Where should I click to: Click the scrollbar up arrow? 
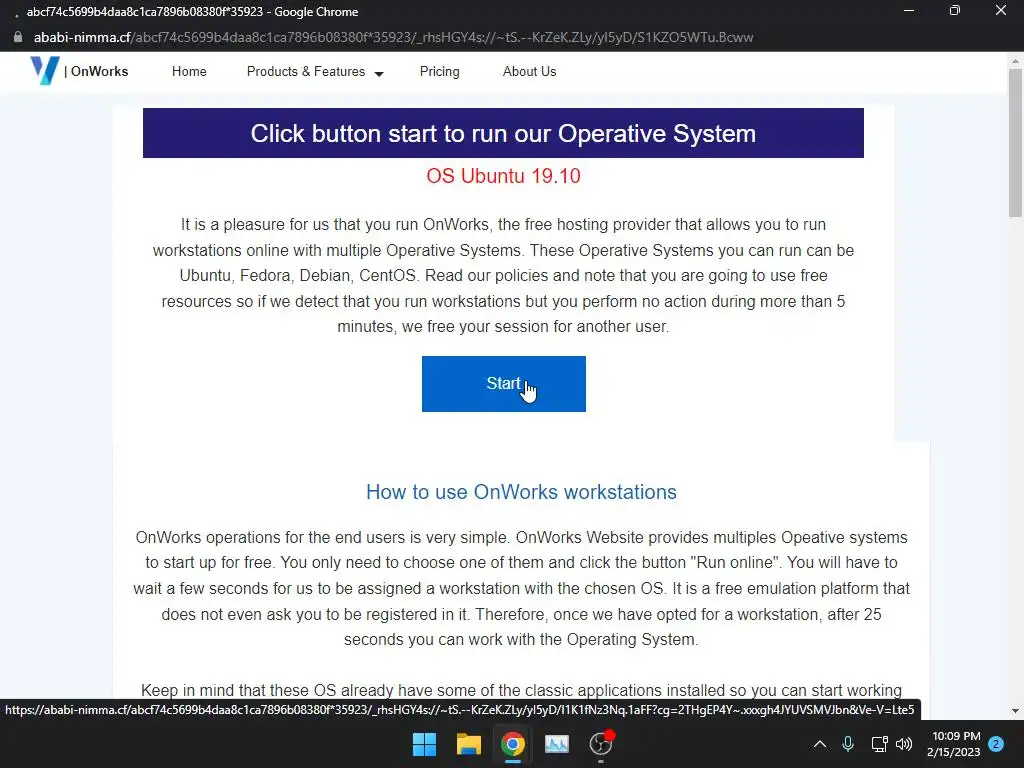pos(1015,61)
